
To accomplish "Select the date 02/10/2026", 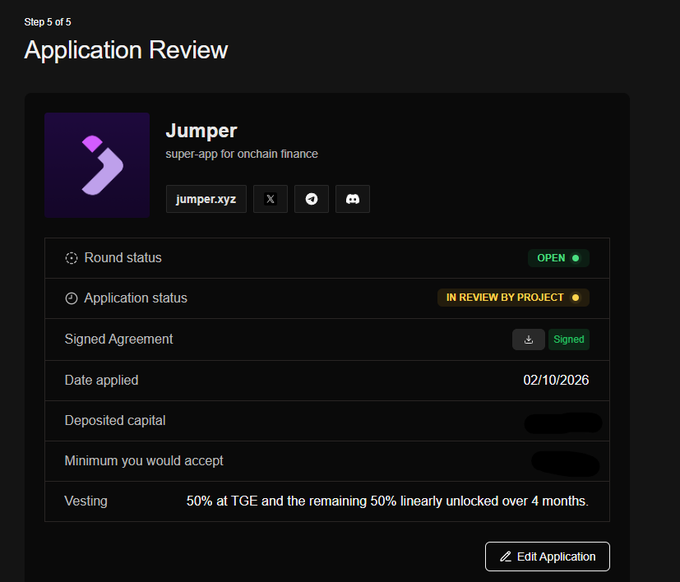I will click(x=556, y=380).
